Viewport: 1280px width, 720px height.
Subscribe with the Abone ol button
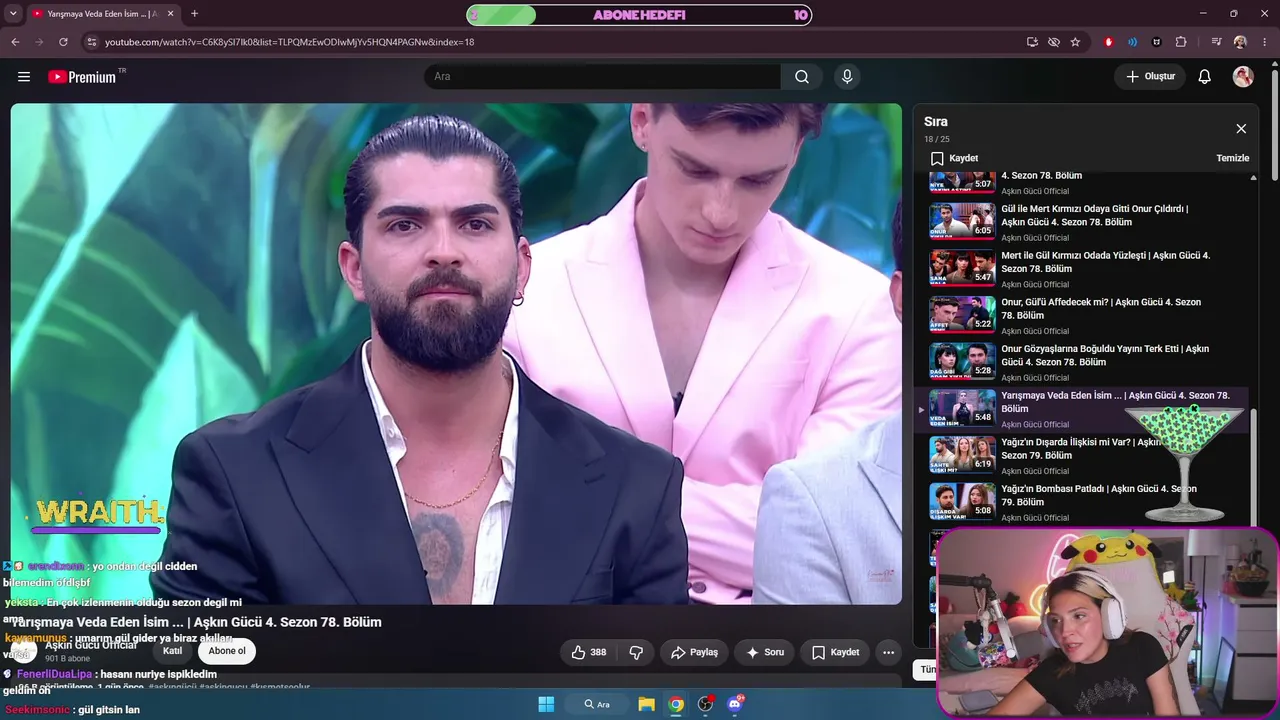tap(227, 651)
